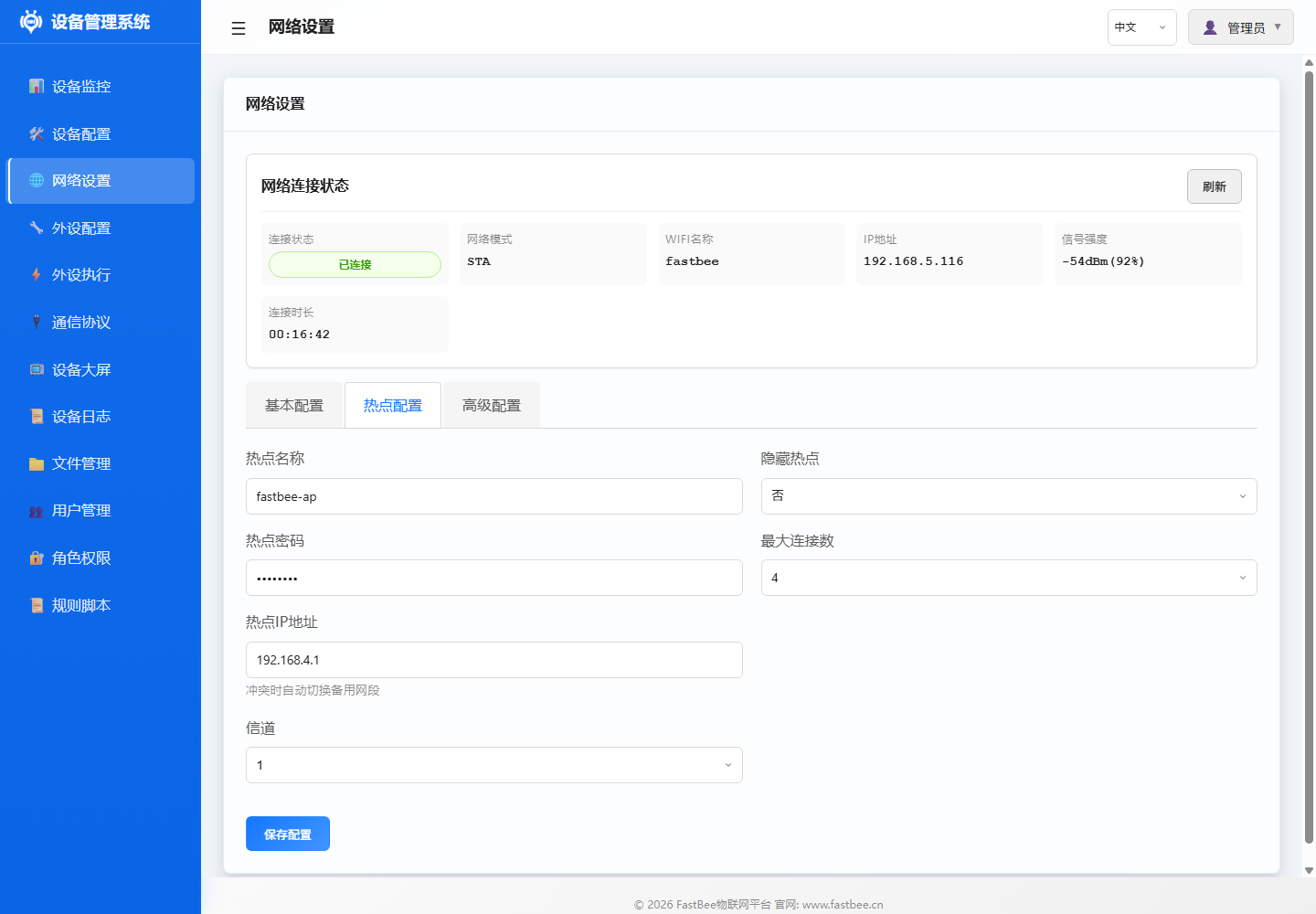Click the footer FastBee copyright text

(x=759, y=904)
